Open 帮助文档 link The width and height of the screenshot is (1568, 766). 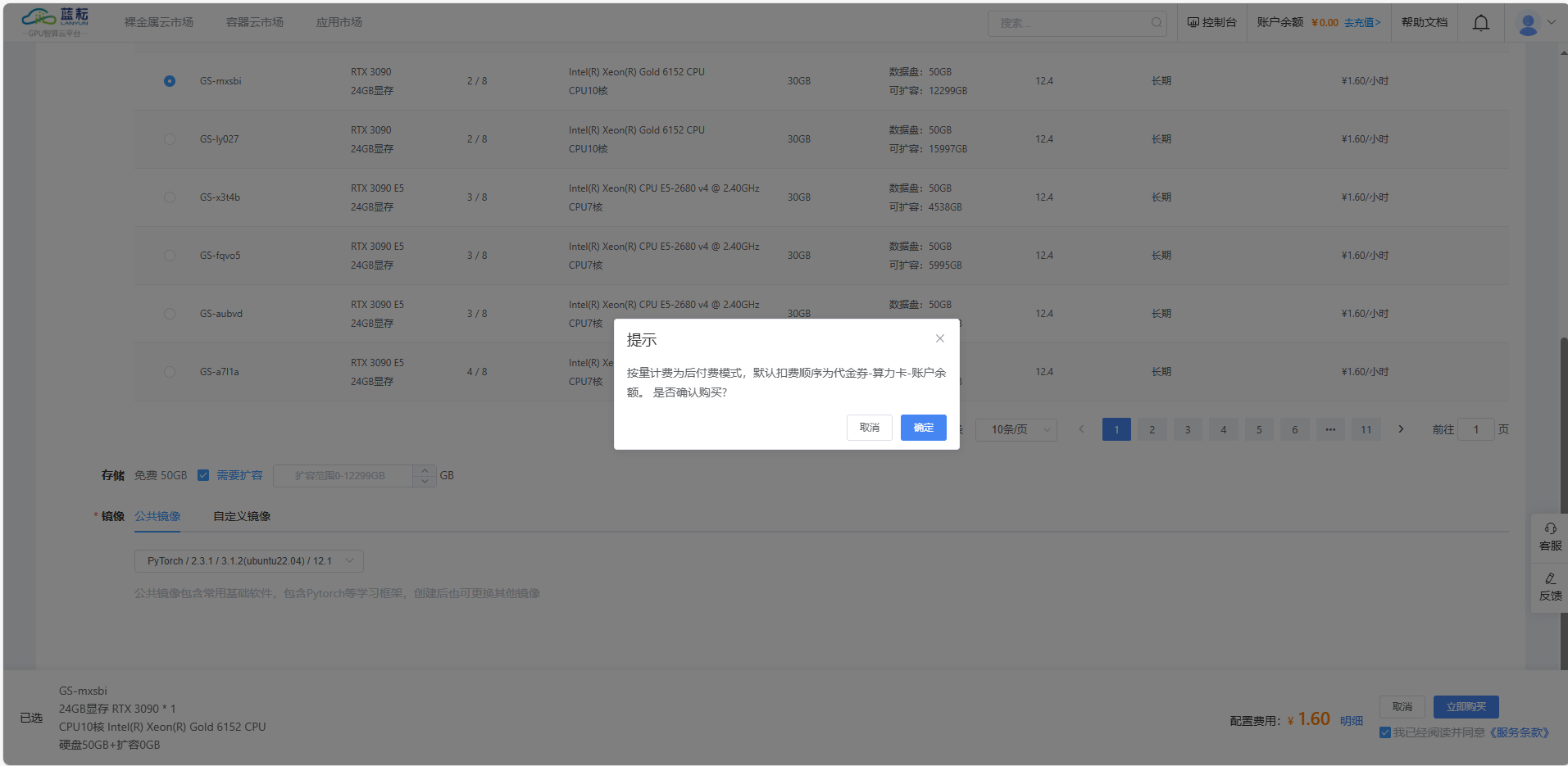point(1425,23)
